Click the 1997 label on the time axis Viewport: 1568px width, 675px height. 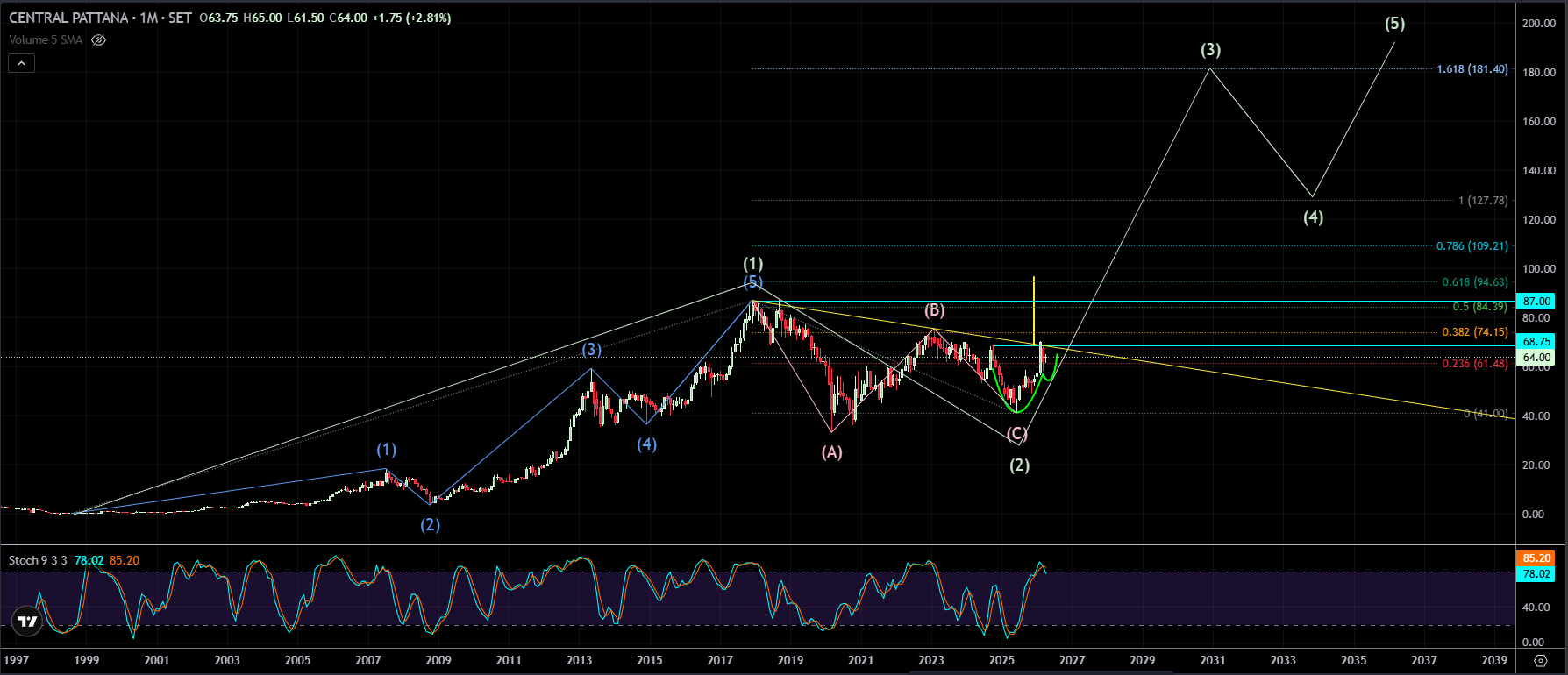point(17,660)
